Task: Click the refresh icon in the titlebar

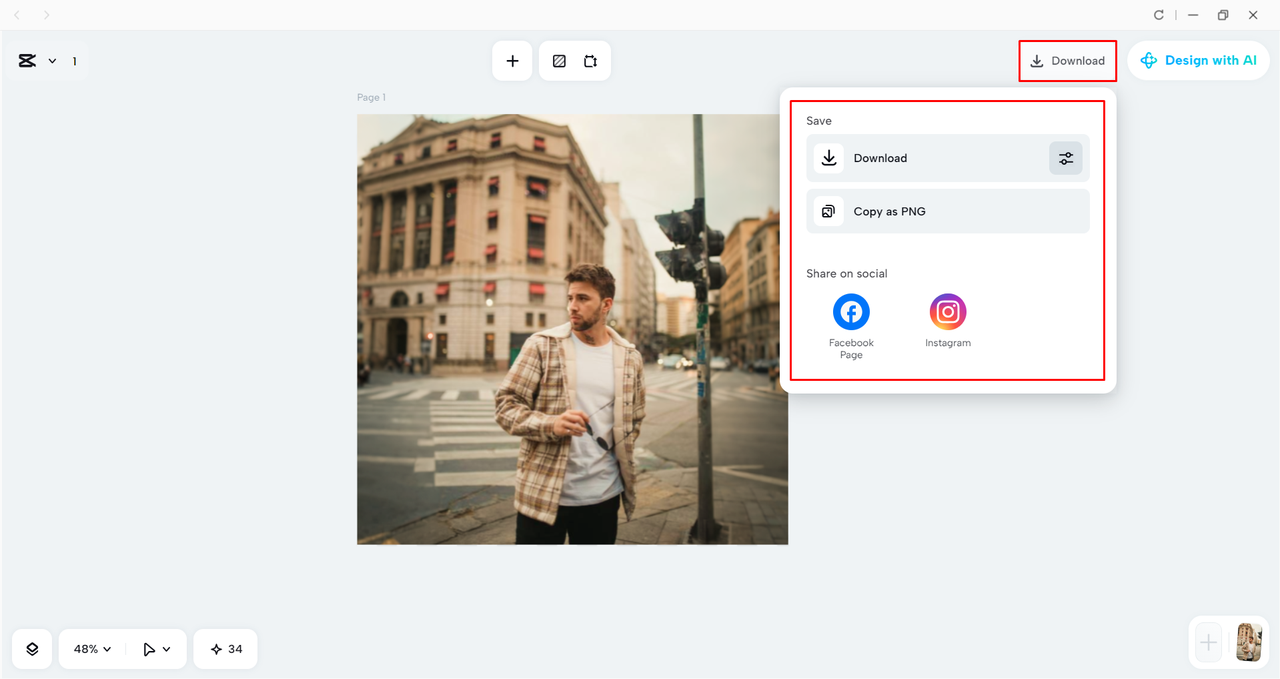Action: tap(1158, 15)
